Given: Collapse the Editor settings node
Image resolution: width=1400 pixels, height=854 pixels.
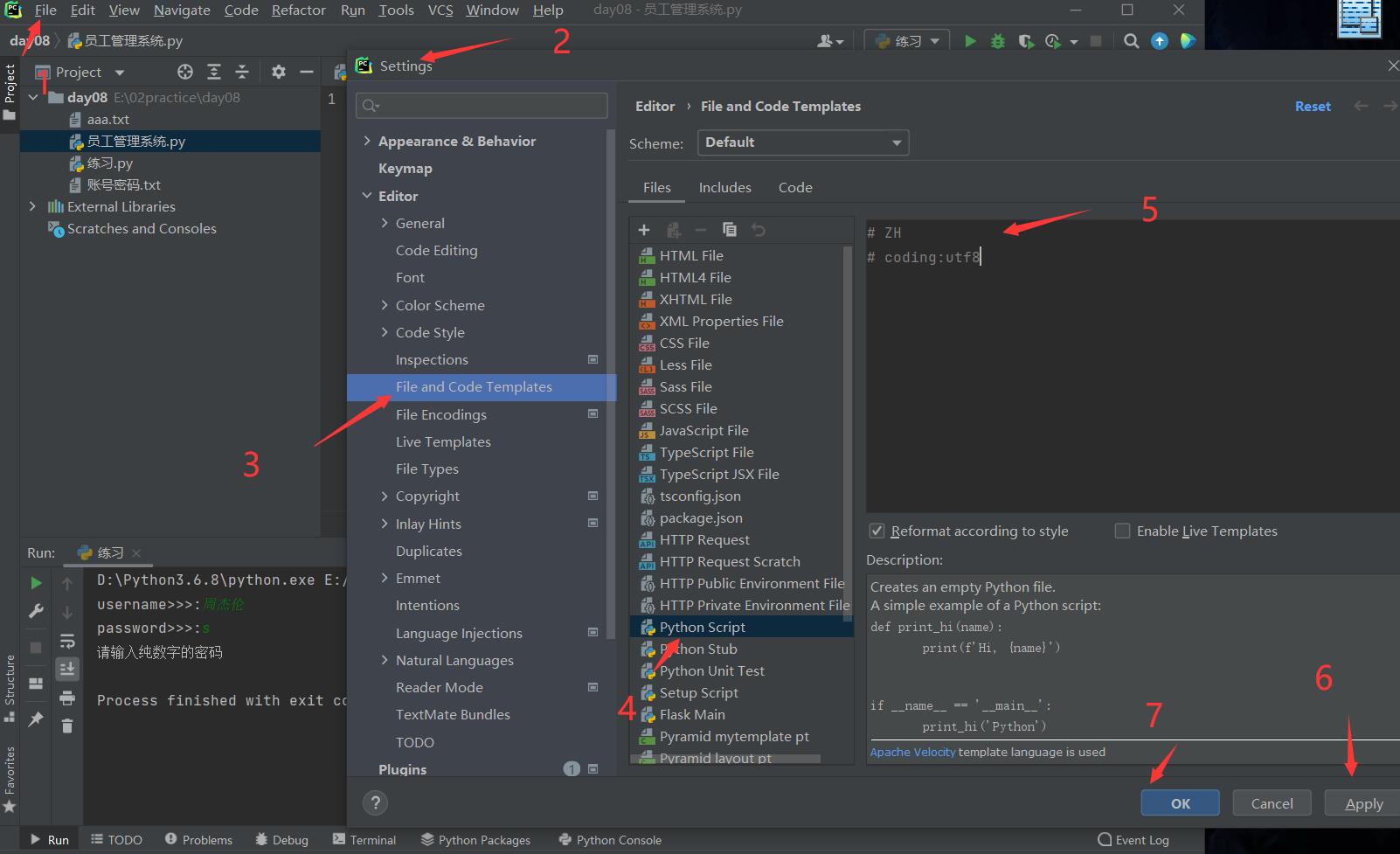Looking at the screenshot, I should (367, 196).
